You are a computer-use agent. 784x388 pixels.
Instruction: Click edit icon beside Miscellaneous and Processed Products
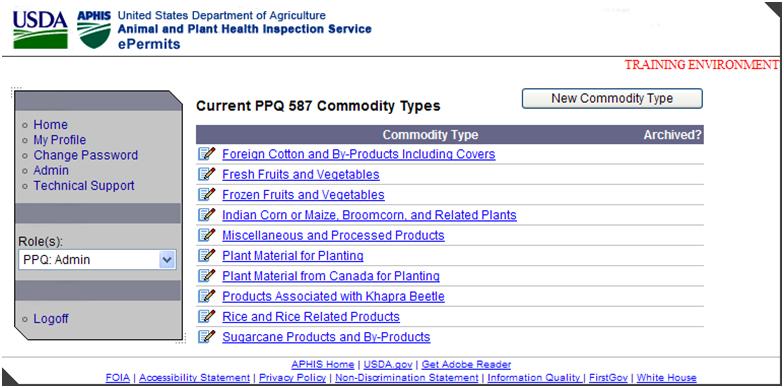[206, 235]
